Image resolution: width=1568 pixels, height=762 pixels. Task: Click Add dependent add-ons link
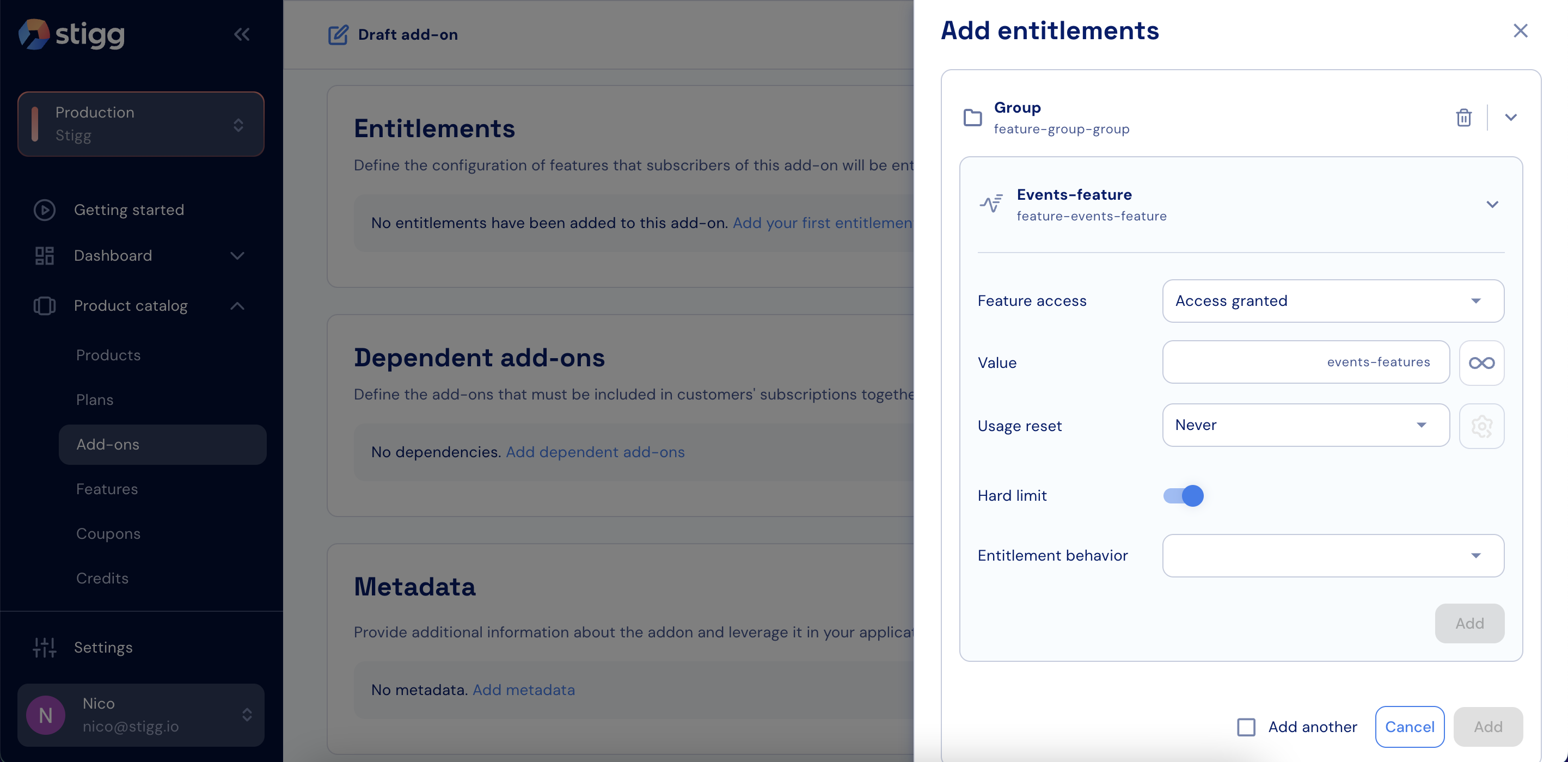pyautogui.click(x=595, y=452)
